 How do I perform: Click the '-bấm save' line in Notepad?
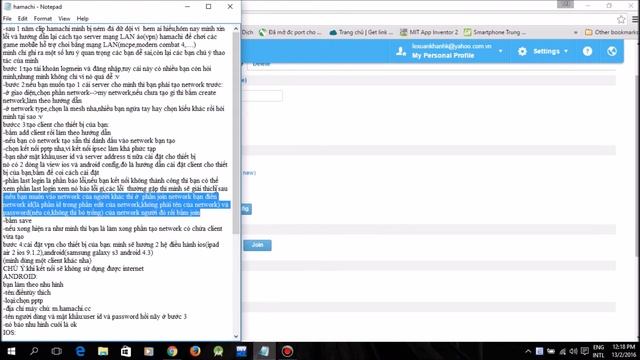point(17,220)
